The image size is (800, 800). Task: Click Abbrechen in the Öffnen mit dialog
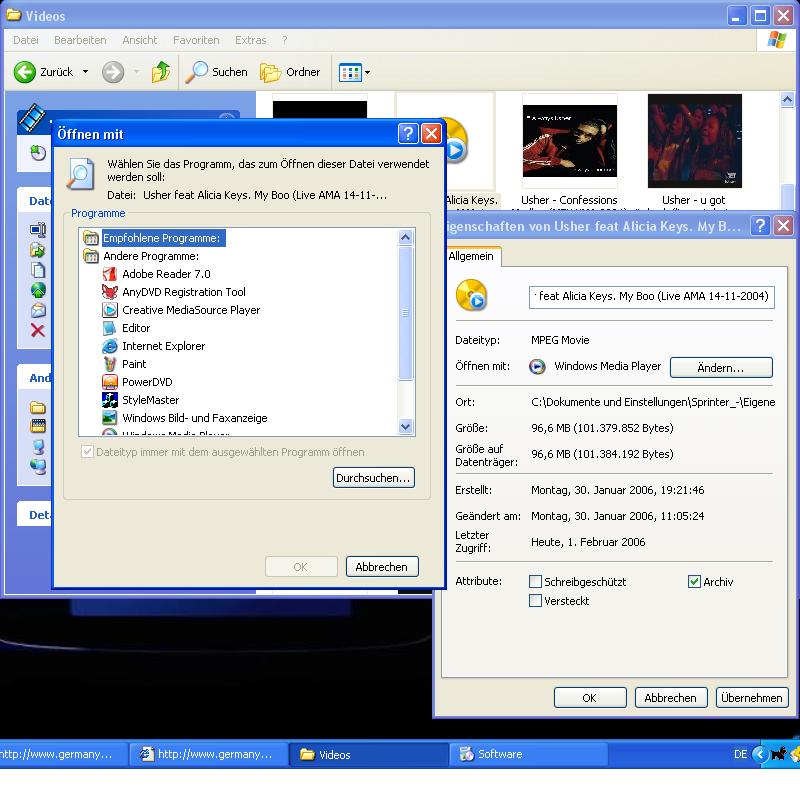point(382,566)
